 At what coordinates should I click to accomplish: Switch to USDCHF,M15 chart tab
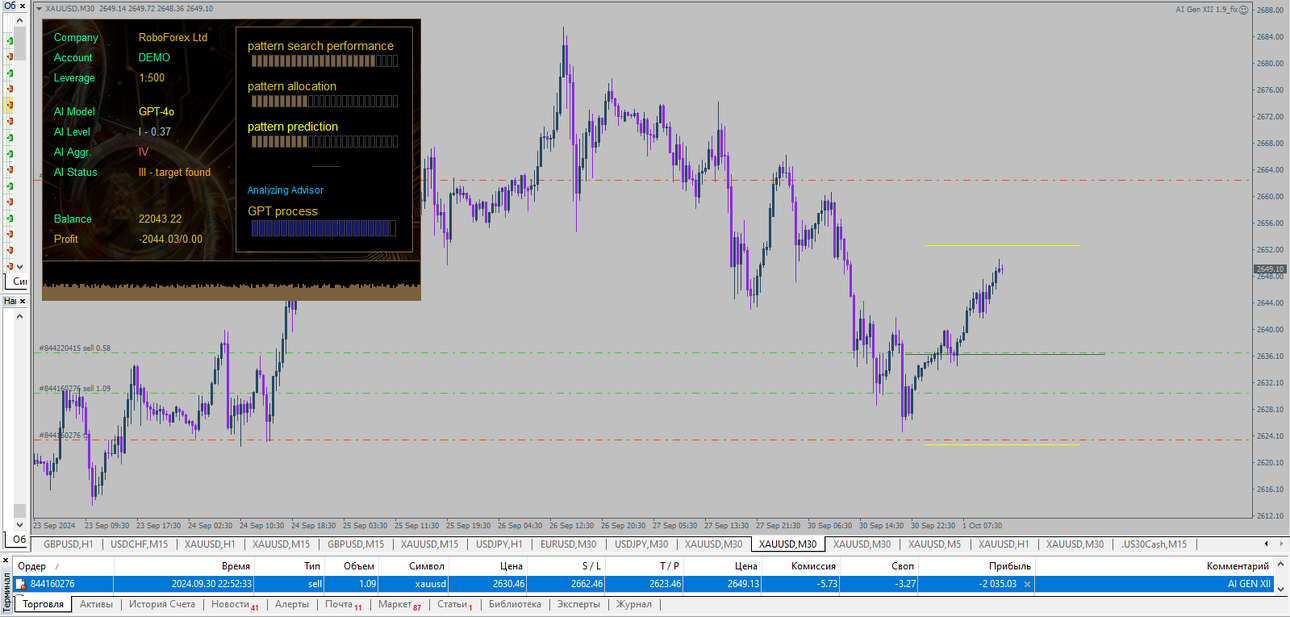[139, 544]
